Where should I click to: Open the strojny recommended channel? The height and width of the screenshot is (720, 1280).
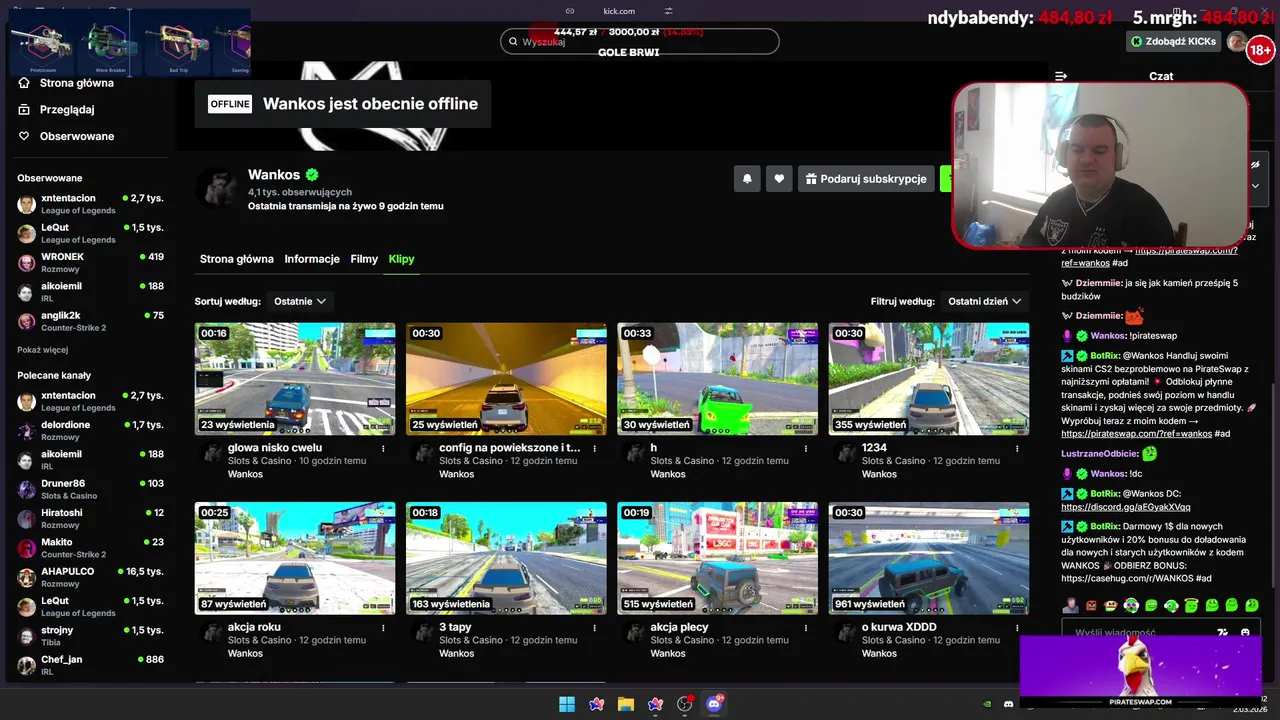90,635
